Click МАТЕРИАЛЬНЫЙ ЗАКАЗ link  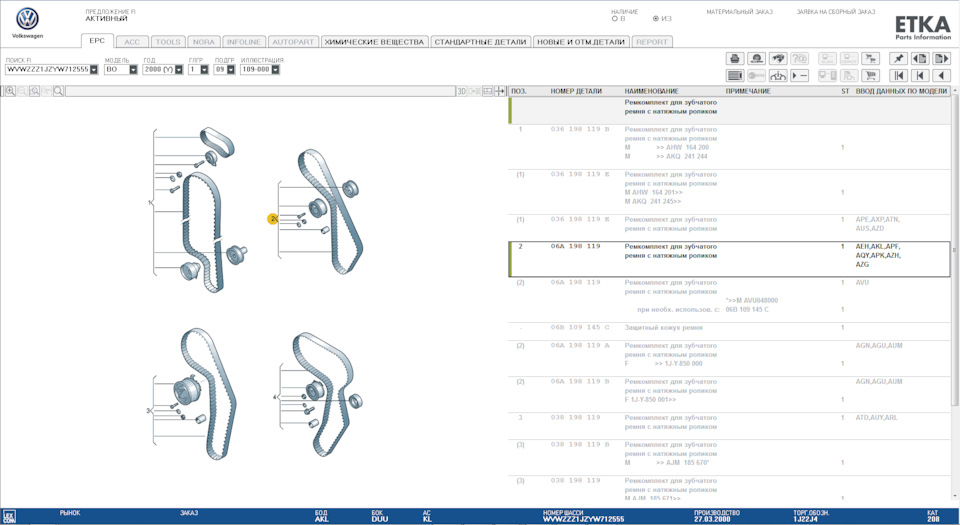pos(739,12)
